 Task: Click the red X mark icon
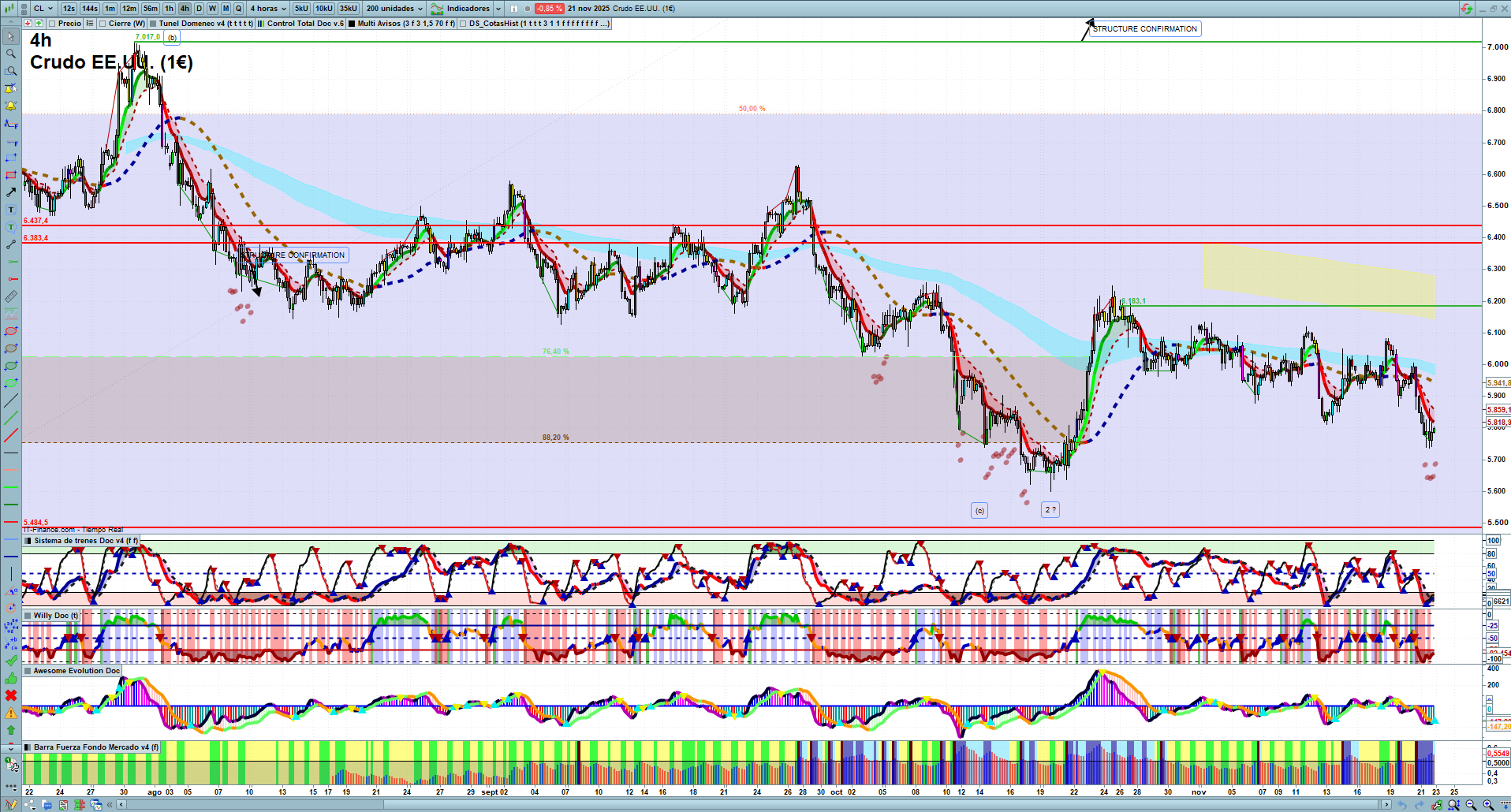click(x=11, y=695)
